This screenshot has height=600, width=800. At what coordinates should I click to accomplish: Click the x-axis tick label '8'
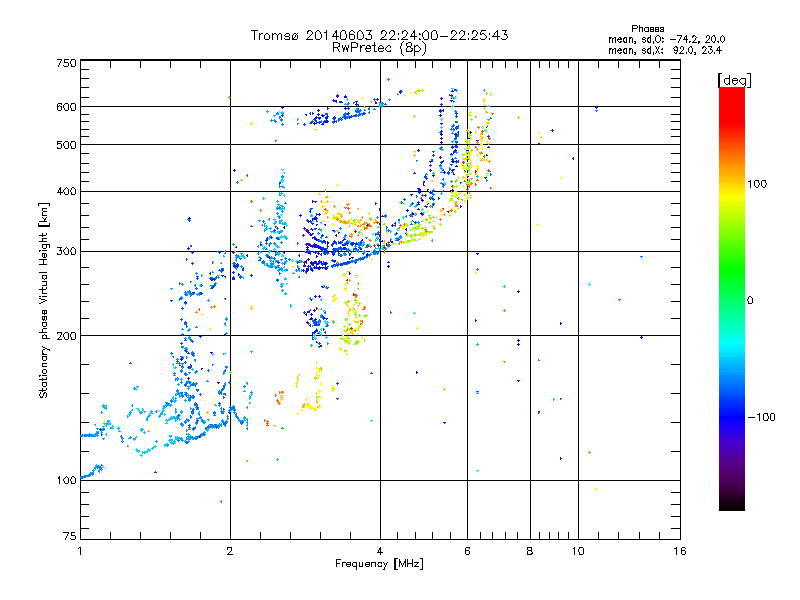[x=530, y=551]
